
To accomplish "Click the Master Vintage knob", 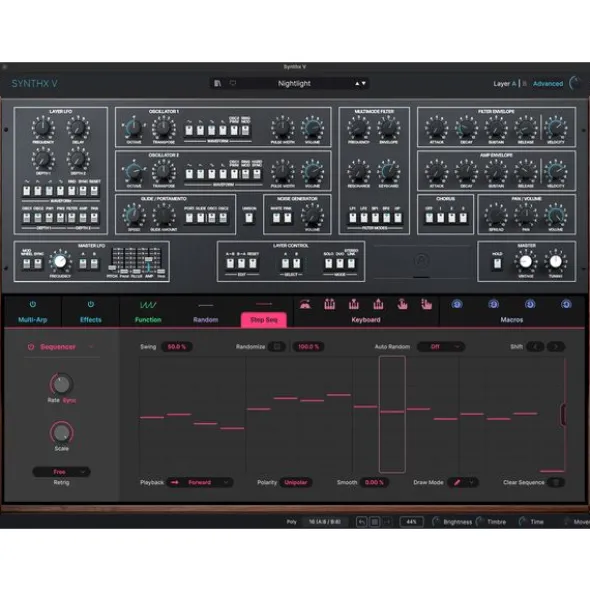I will 526,261.
